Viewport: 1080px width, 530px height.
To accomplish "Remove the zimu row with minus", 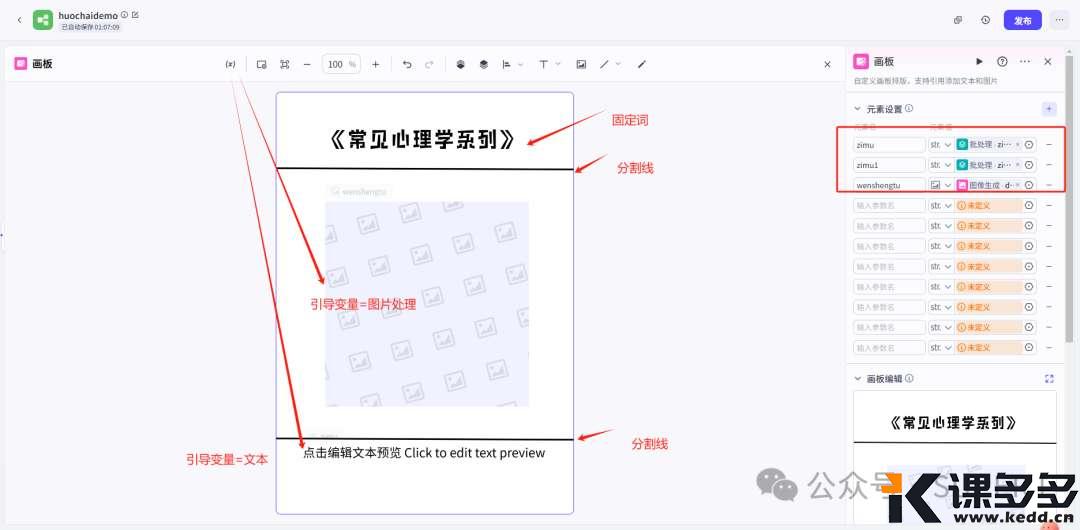I will tap(1049, 145).
